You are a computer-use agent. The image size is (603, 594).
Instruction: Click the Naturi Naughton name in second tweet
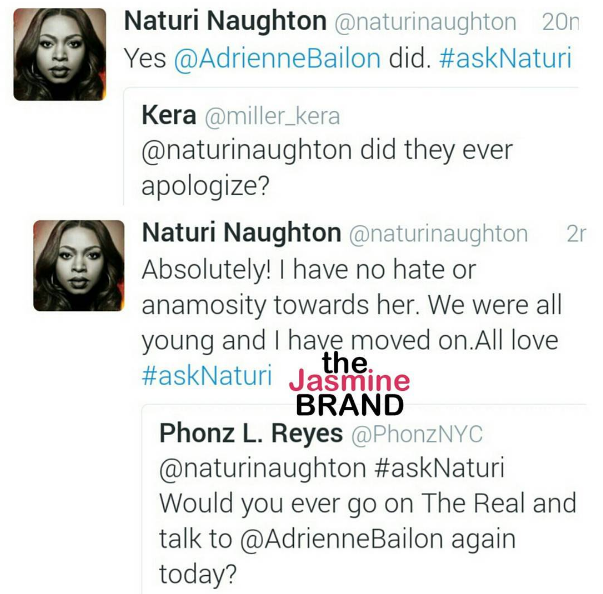coord(242,233)
